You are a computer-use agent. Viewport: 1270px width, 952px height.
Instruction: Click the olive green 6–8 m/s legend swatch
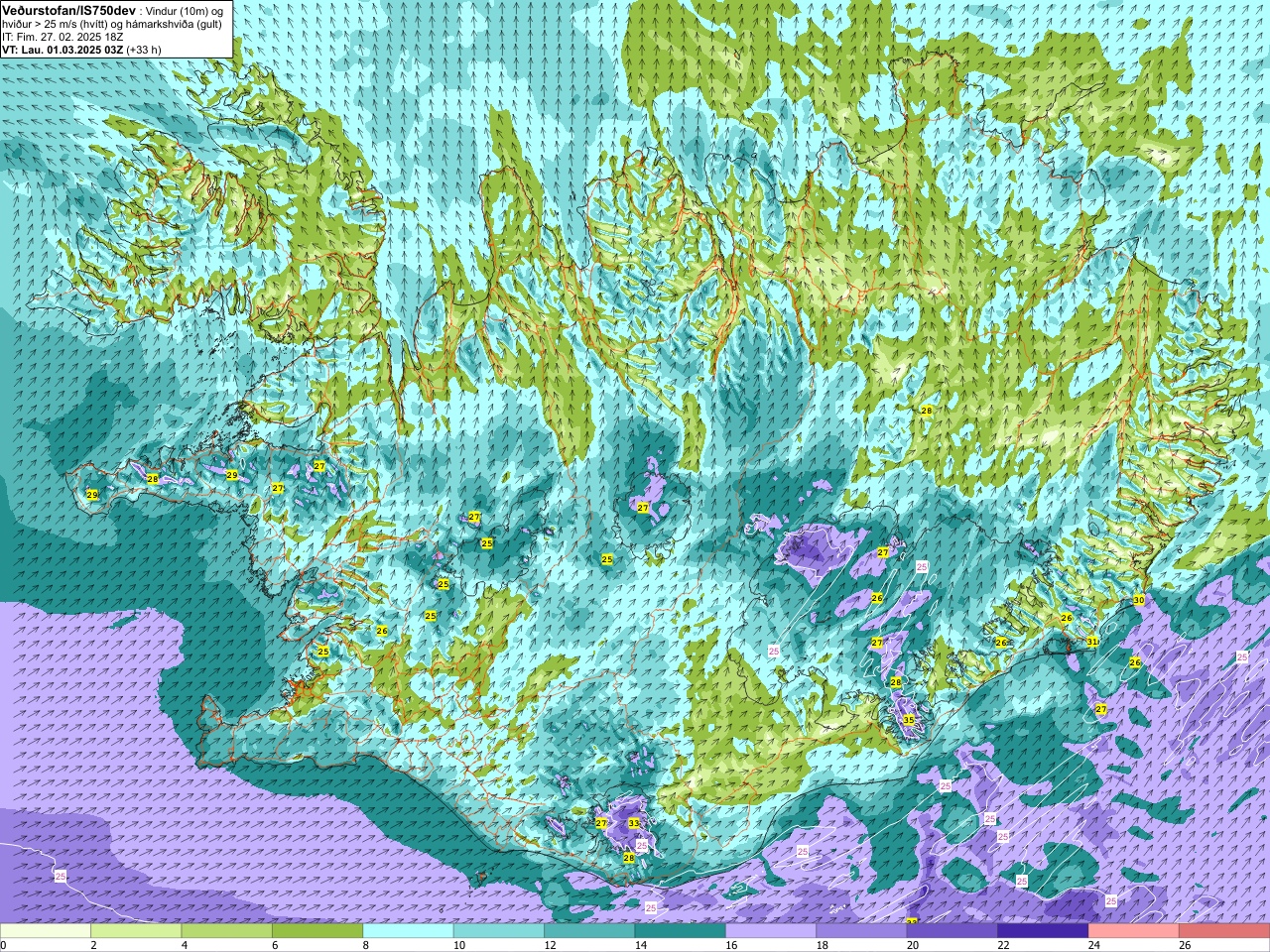(x=317, y=931)
